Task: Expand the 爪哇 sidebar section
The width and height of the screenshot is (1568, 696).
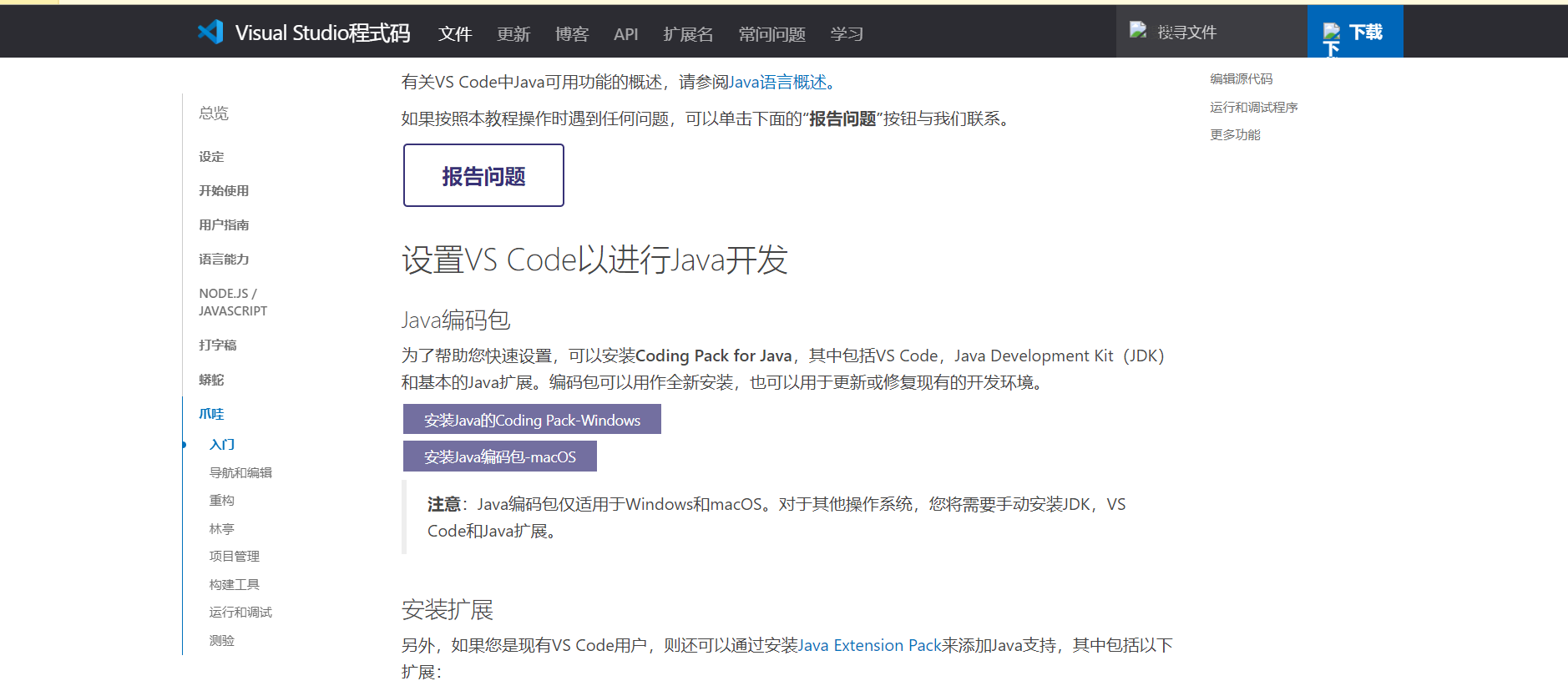Action: coord(211,414)
